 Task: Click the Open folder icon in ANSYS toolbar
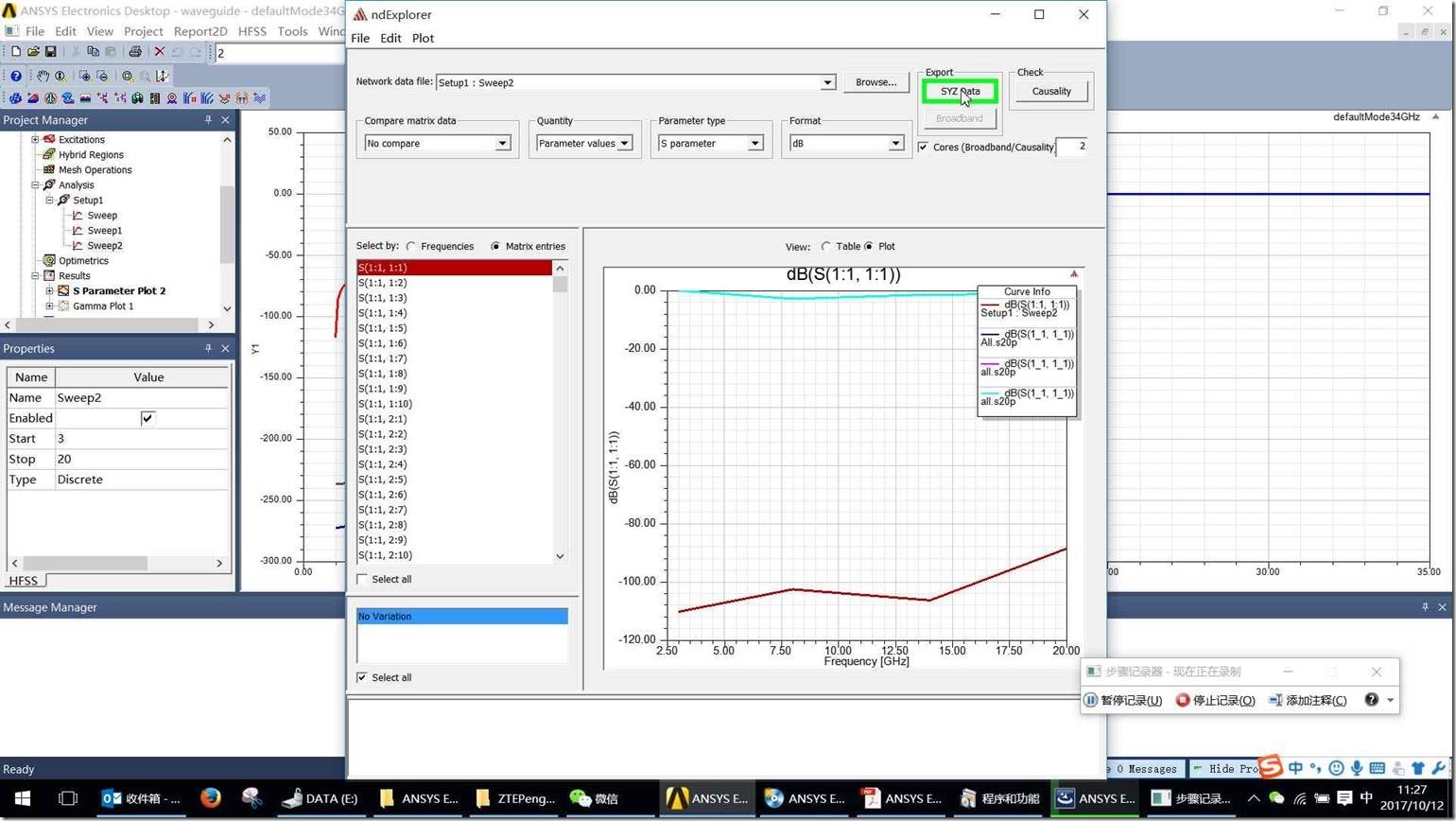click(x=33, y=52)
